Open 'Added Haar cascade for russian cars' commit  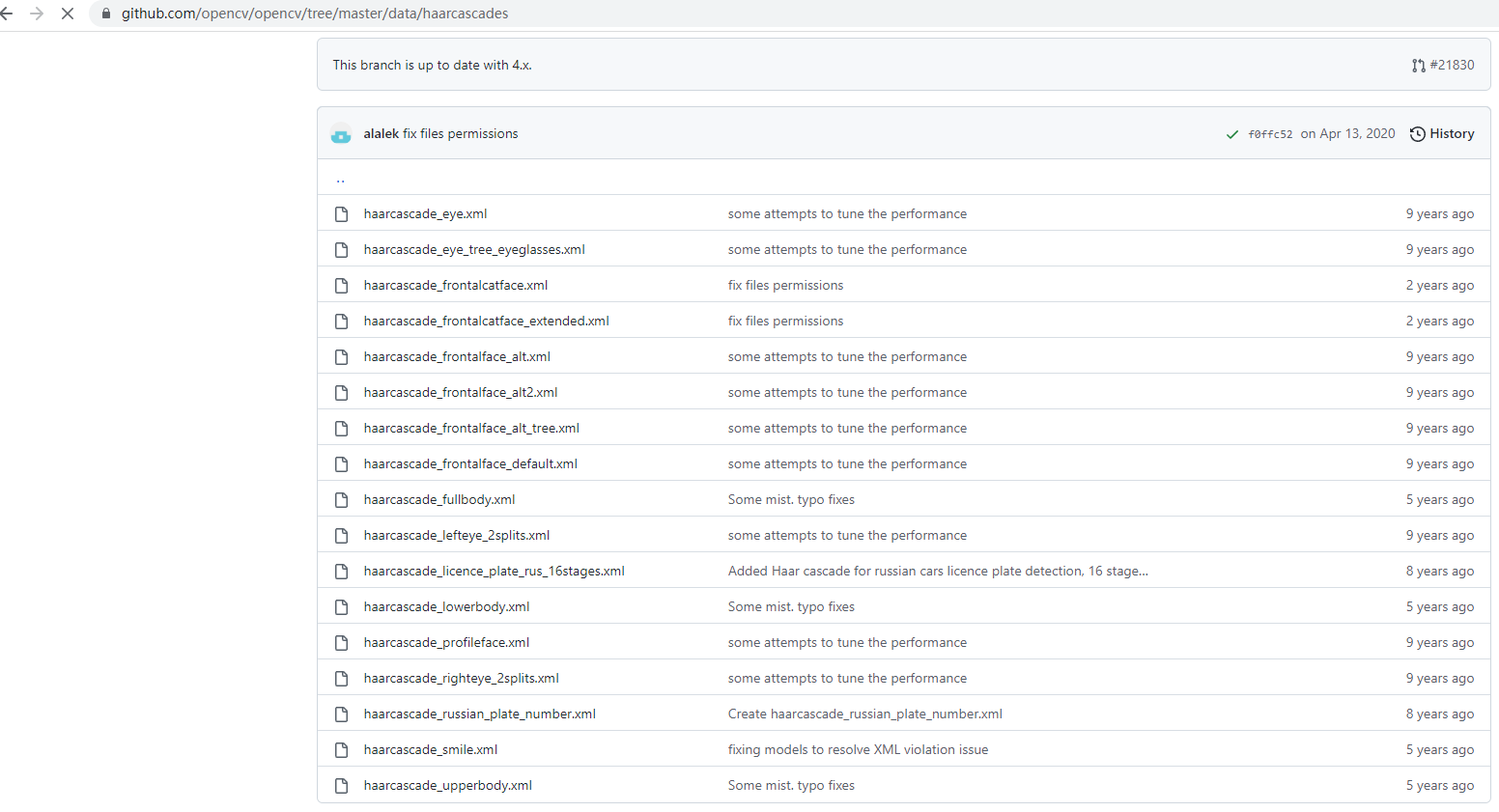(x=938, y=571)
